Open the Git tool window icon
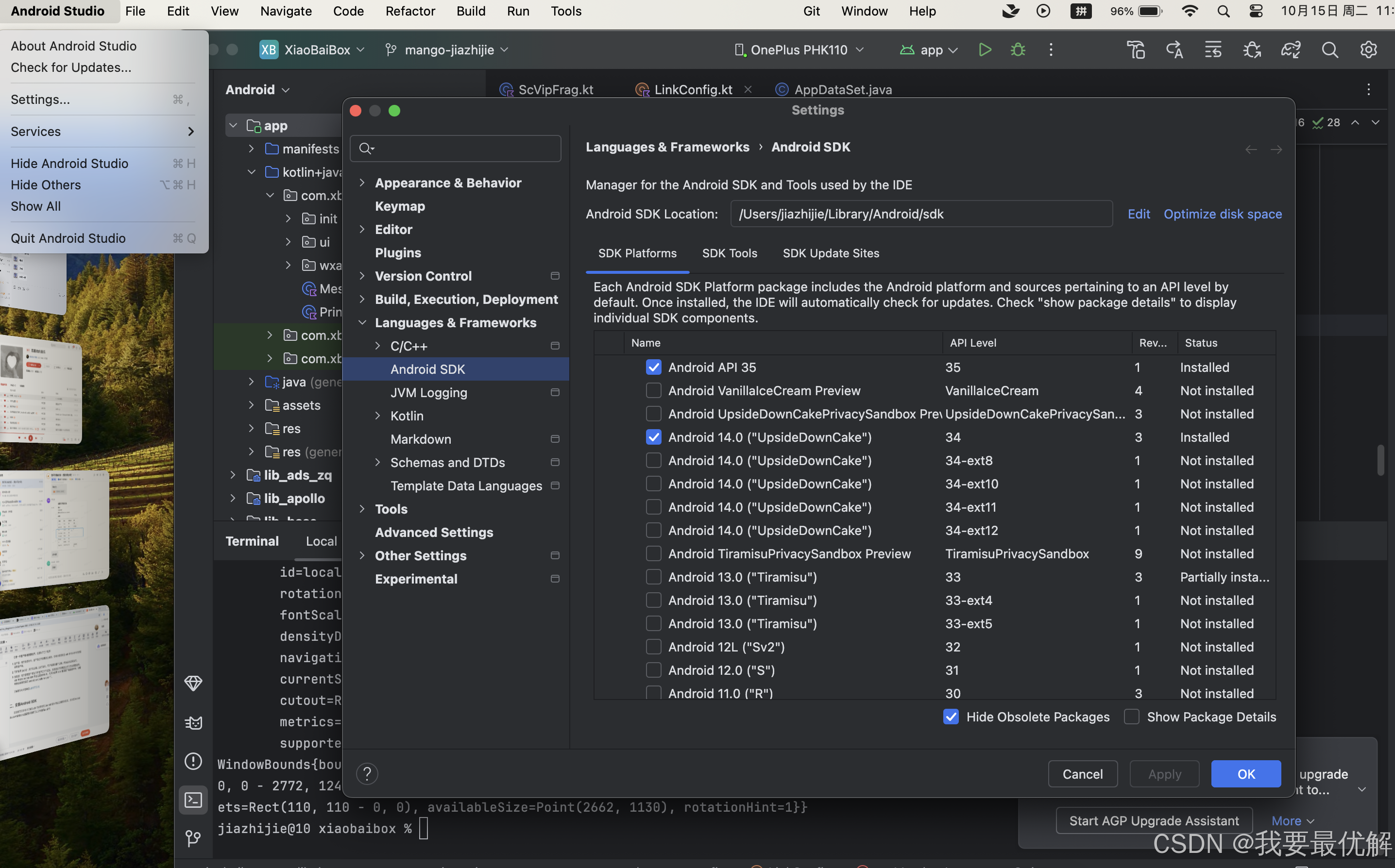Viewport: 1395px width, 868px height. point(193,839)
